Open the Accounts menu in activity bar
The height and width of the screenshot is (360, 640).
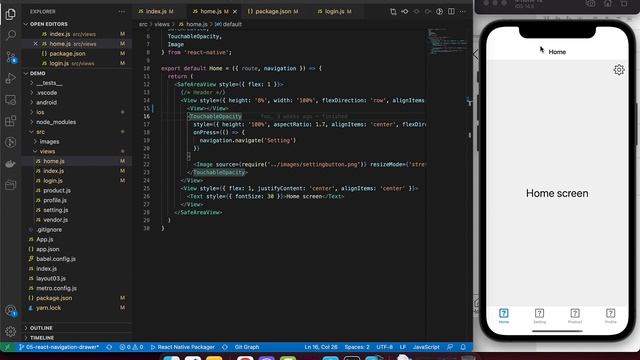click(11, 311)
